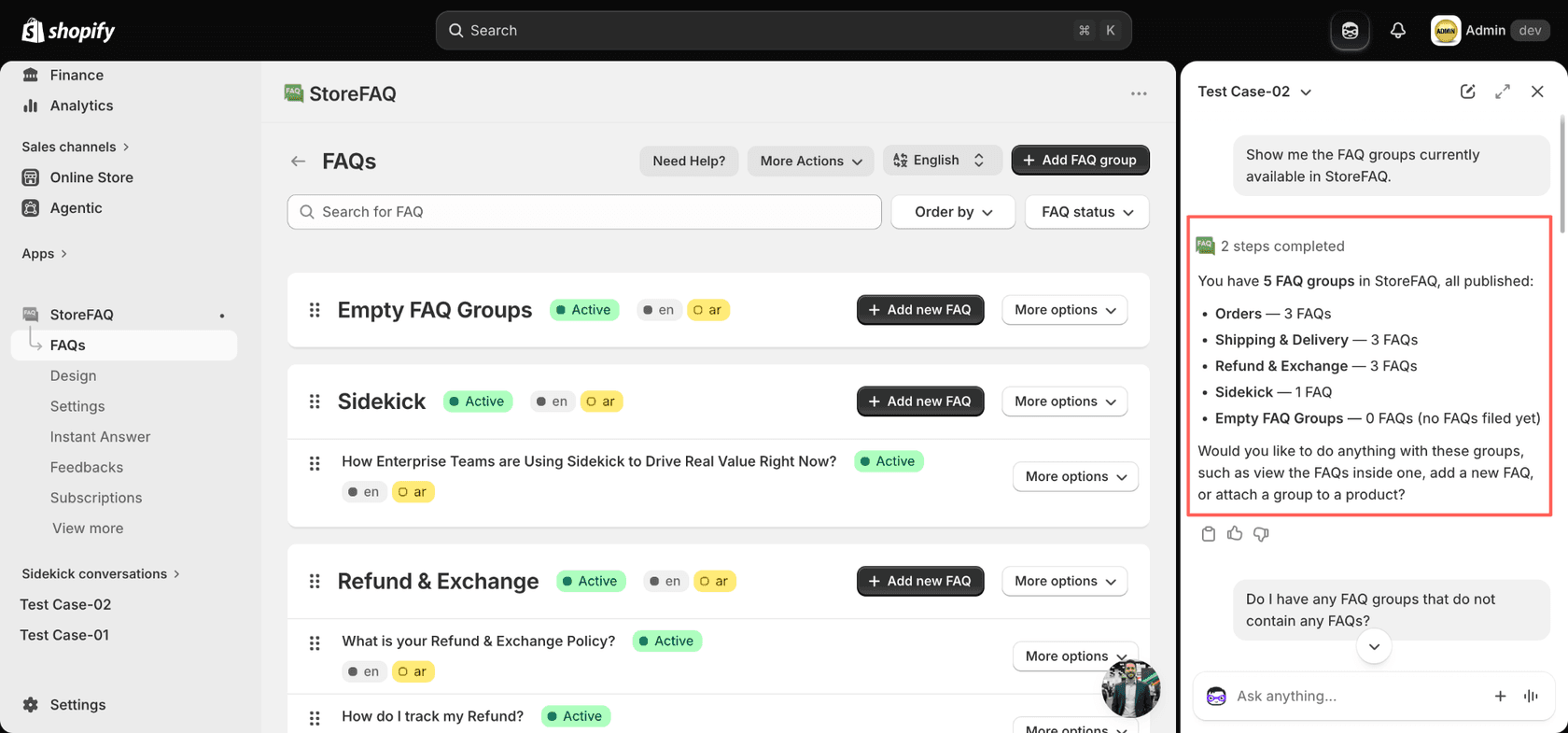Open More options for the Sidekick group

(x=1065, y=402)
